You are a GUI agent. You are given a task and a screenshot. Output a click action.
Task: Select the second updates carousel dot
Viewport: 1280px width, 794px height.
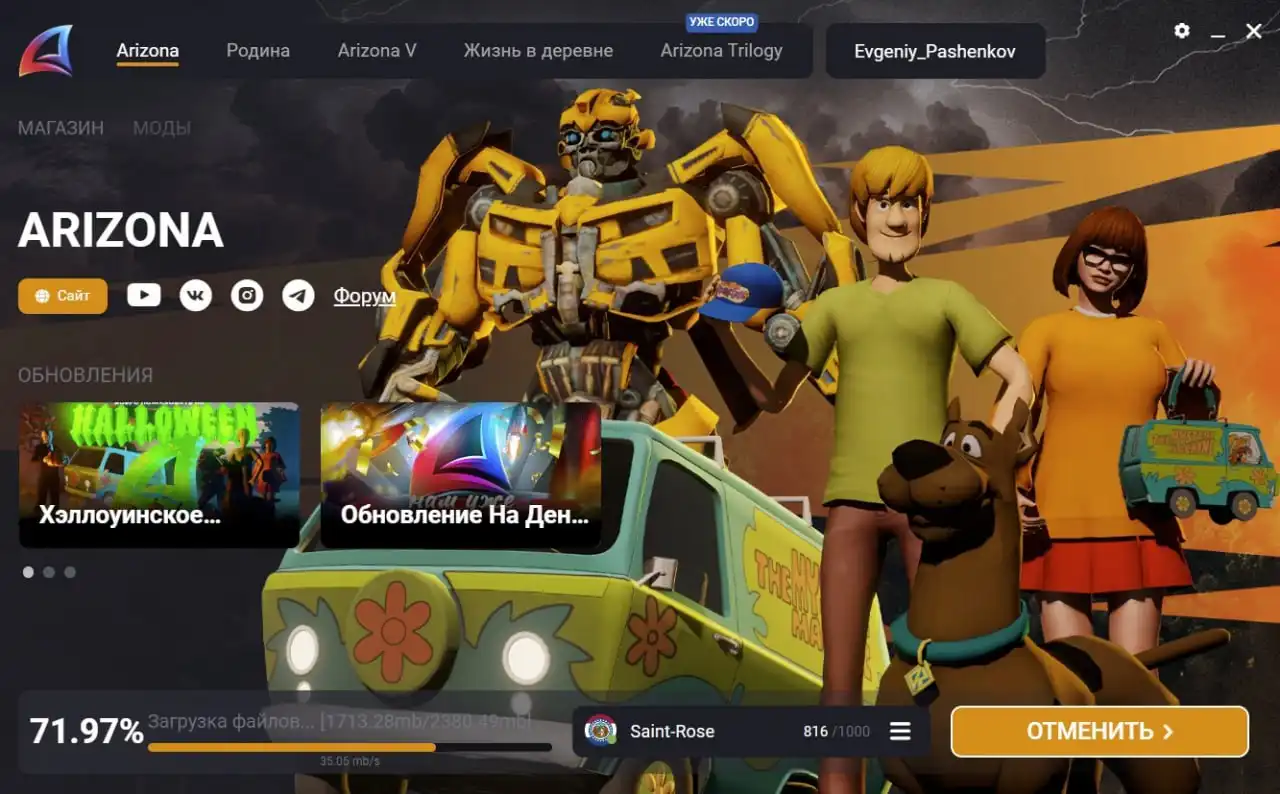point(49,572)
